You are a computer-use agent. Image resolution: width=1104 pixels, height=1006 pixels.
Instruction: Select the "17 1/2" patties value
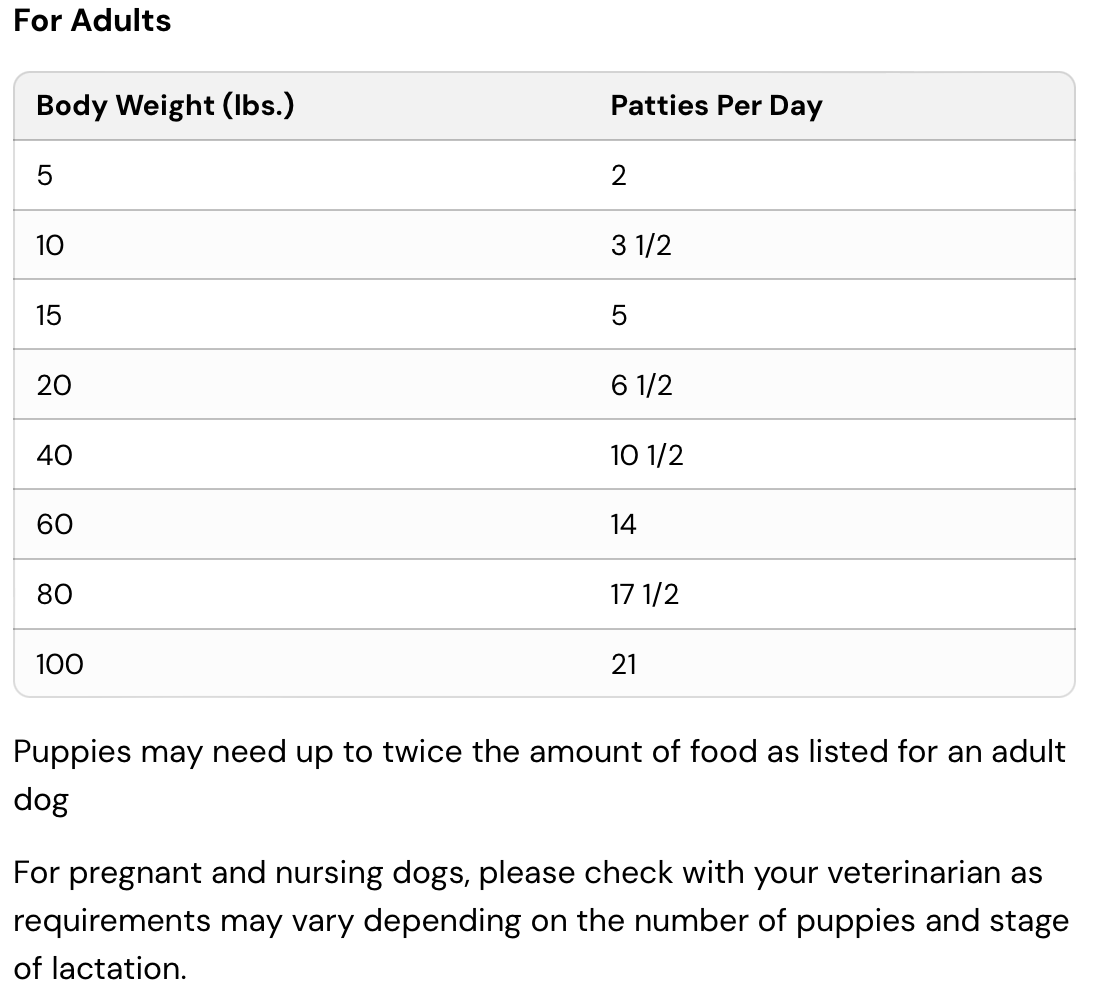pyautogui.click(x=645, y=595)
